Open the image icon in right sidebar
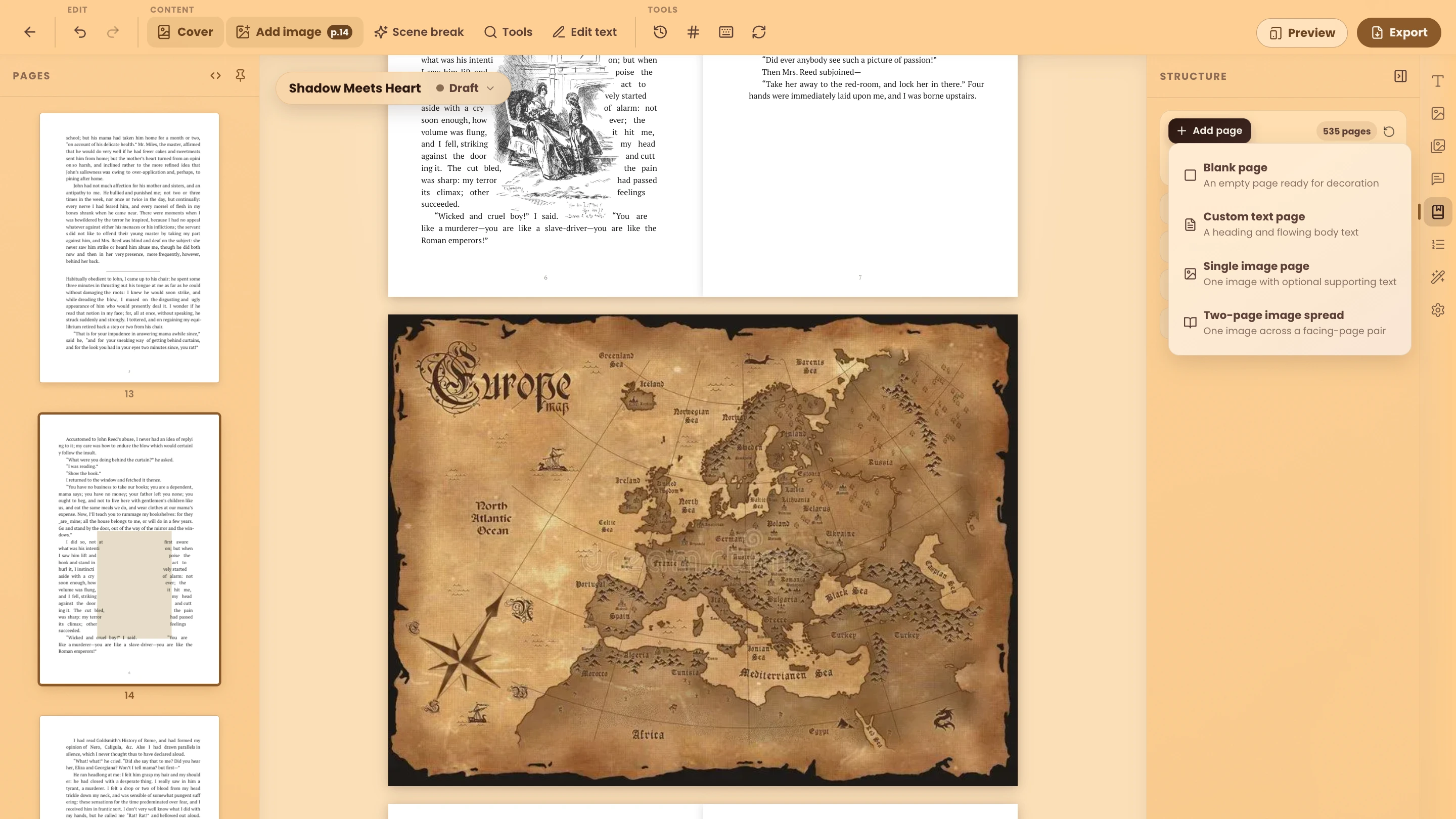 [1438, 114]
